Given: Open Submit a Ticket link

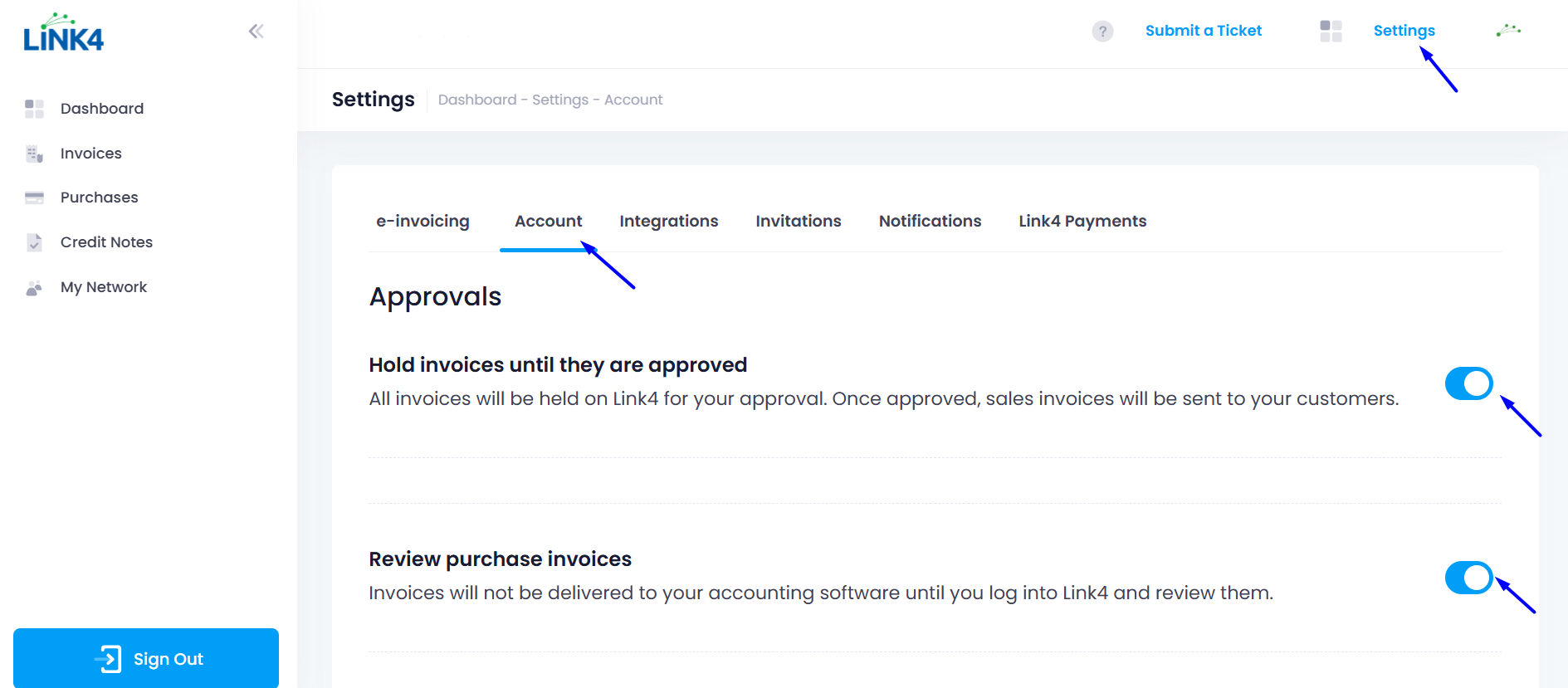Looking at the screenshot, I should pyautogui.click(x=1203, y=31).
